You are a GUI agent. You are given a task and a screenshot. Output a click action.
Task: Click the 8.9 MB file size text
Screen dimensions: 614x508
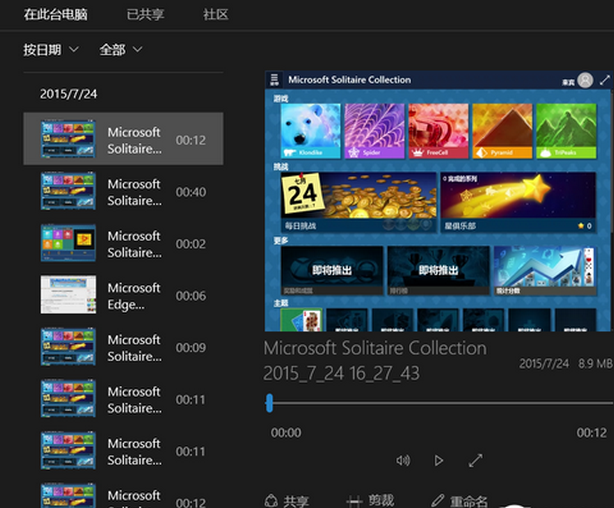pyautogui.click(x=595, y=364)
